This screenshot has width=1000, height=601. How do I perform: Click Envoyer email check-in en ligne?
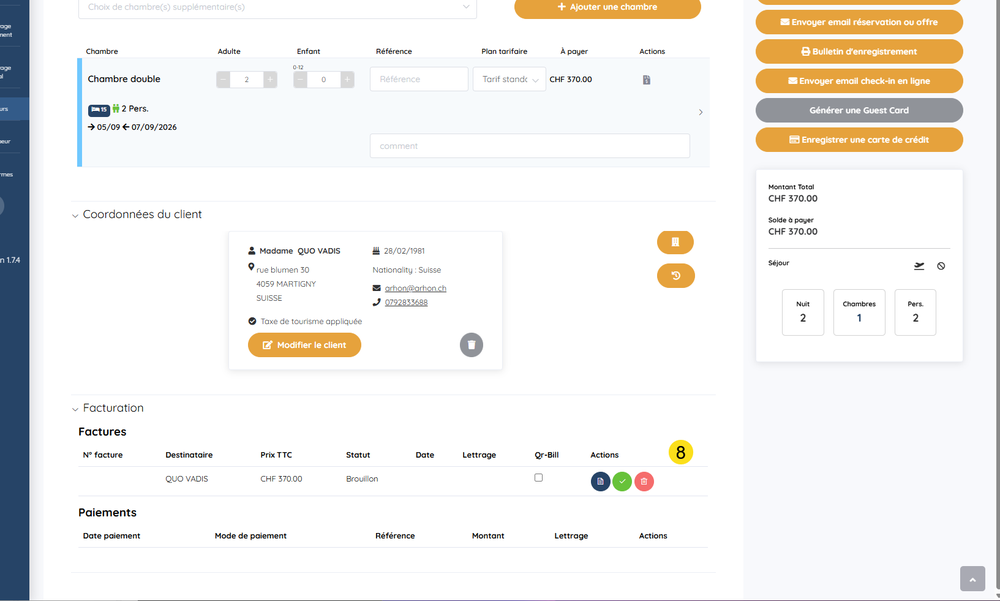pyautogui.click(x=859, y=81)
